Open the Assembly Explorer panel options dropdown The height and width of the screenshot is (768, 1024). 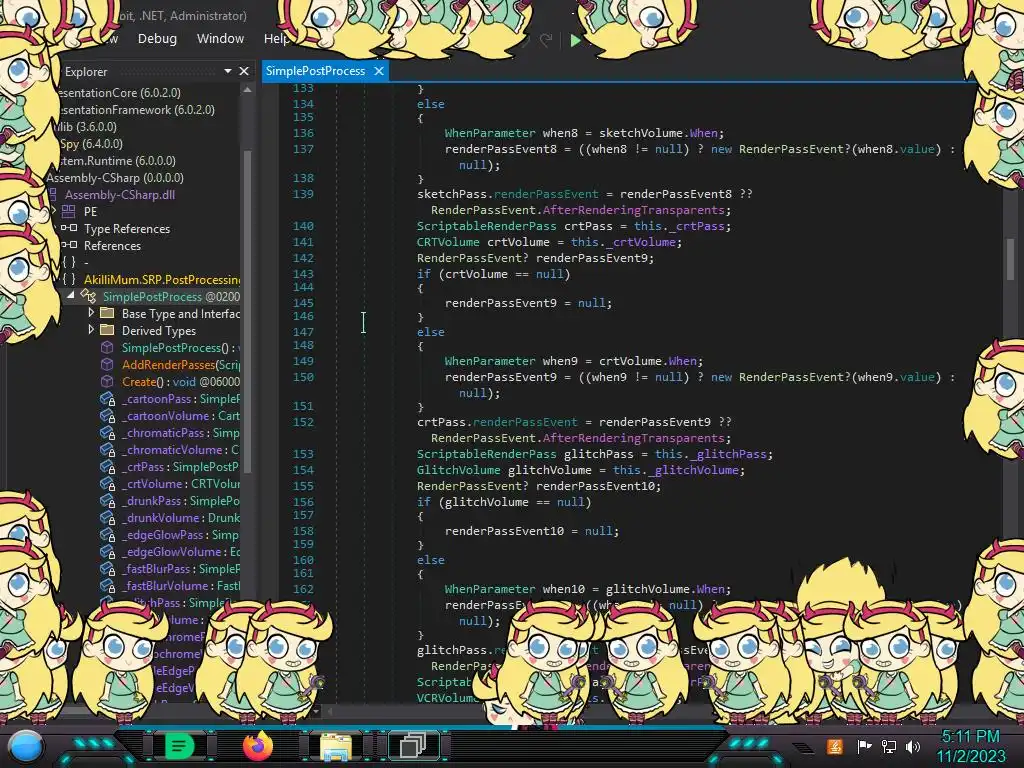(228, 71)
